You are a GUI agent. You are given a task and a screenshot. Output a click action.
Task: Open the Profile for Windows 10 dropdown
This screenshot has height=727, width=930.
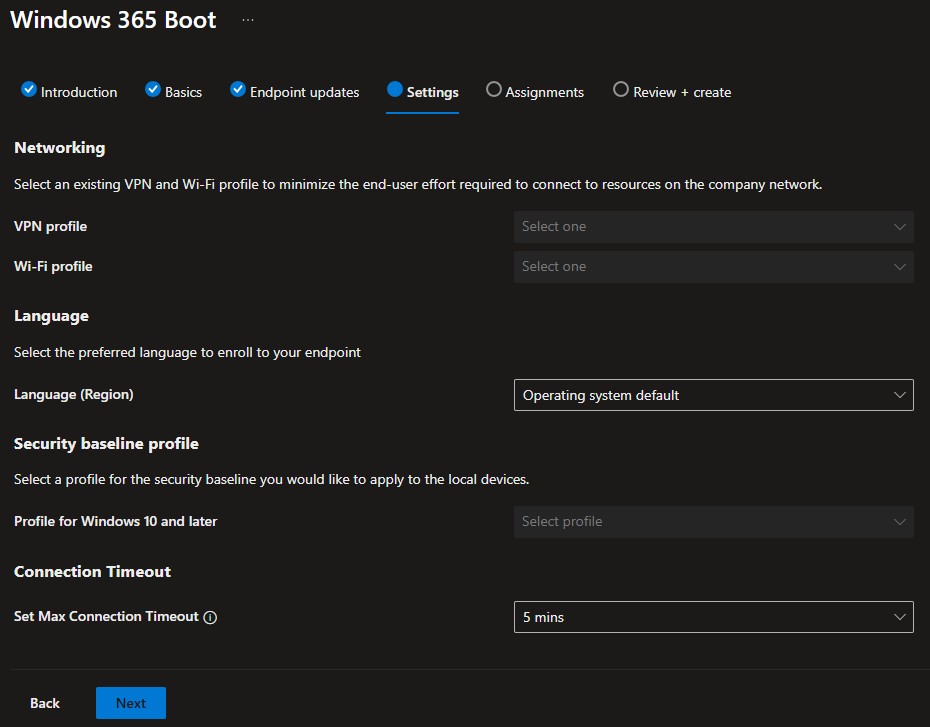point(713,521)
